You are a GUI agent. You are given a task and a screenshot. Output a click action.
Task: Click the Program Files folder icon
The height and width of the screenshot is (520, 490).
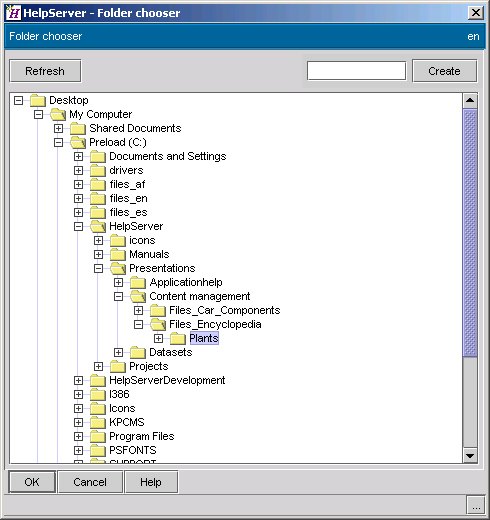tap(98, 436)
